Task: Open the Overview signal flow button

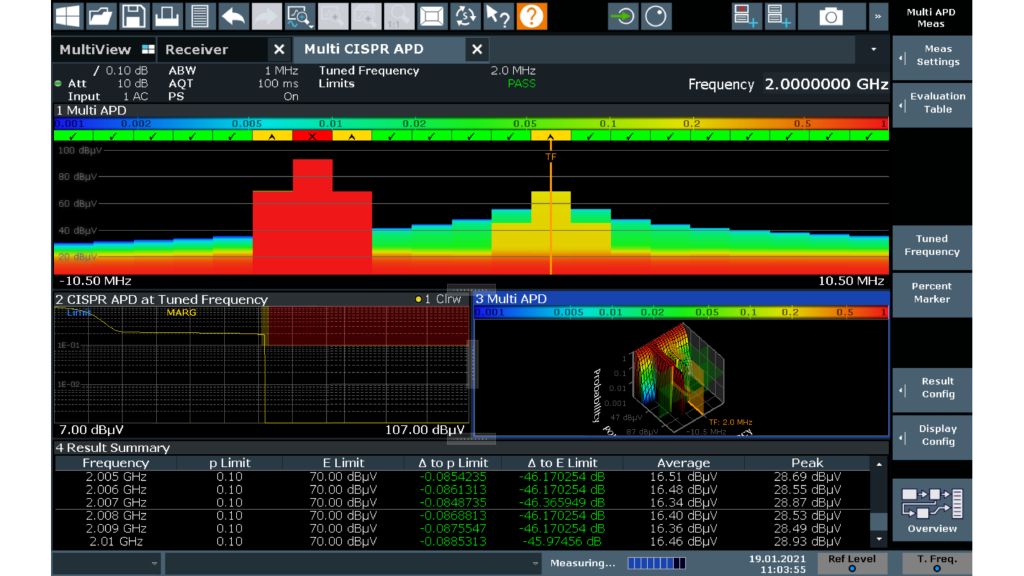Action: click(x=932, y=511)
